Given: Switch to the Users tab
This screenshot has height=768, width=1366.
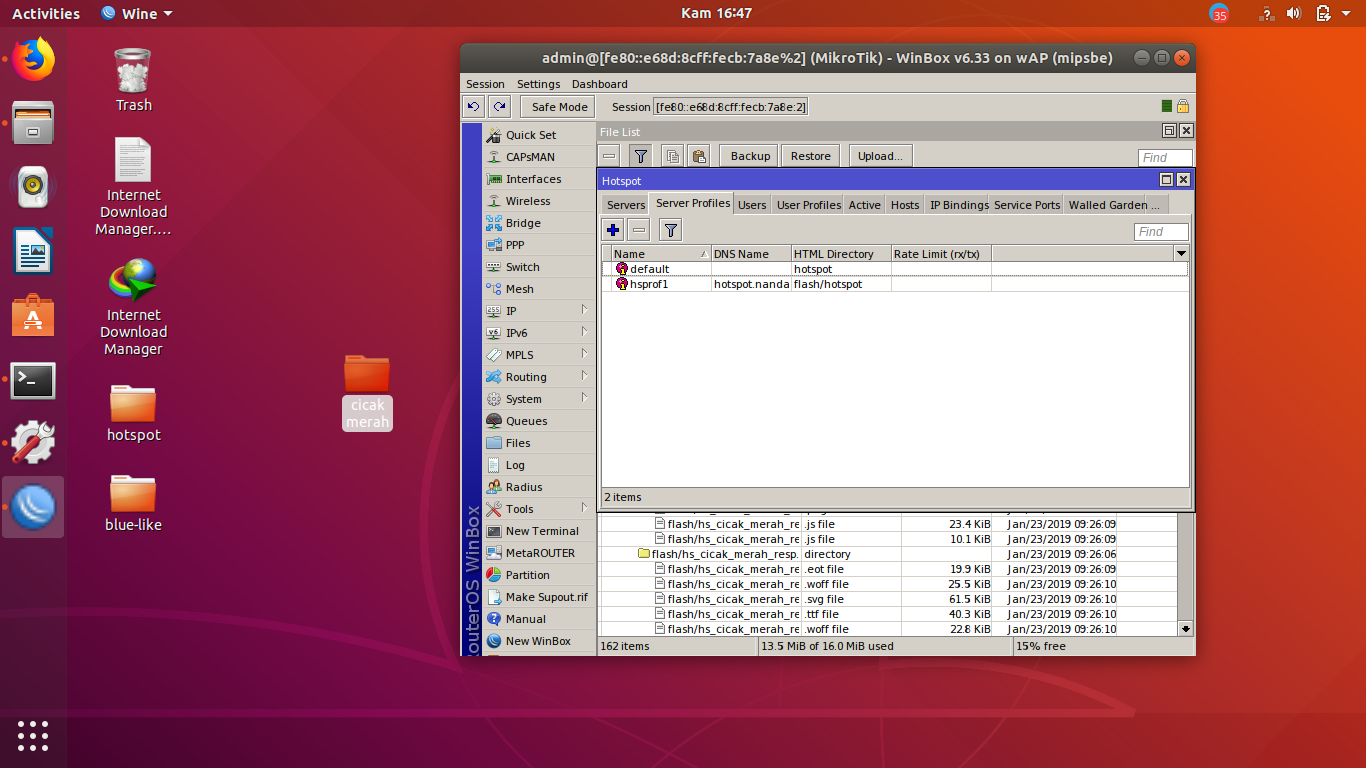Looking at the screenshot, I should click(752, 204).
